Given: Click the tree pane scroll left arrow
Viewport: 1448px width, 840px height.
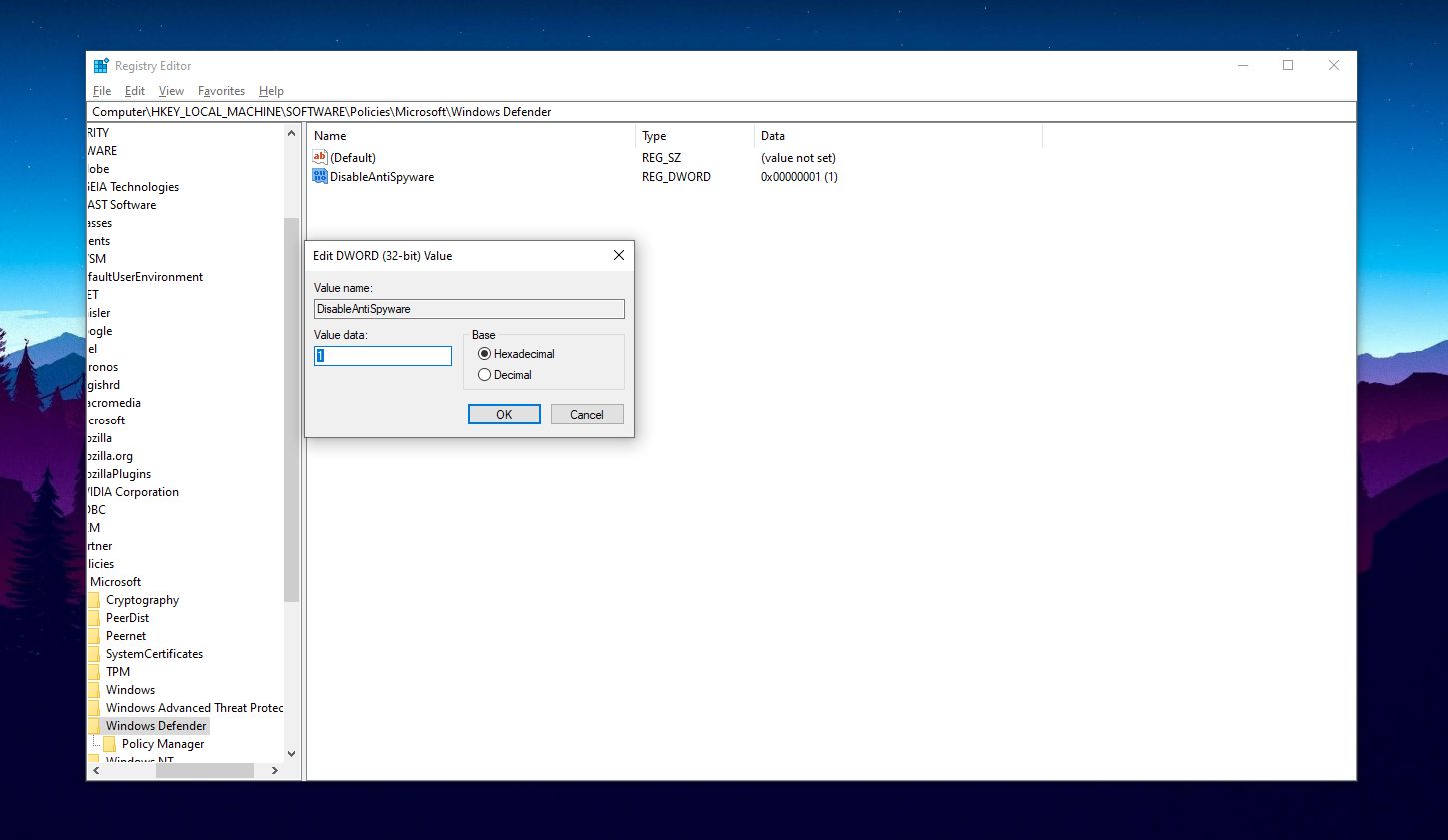Looking at the screenshot, I should [96, 771].
